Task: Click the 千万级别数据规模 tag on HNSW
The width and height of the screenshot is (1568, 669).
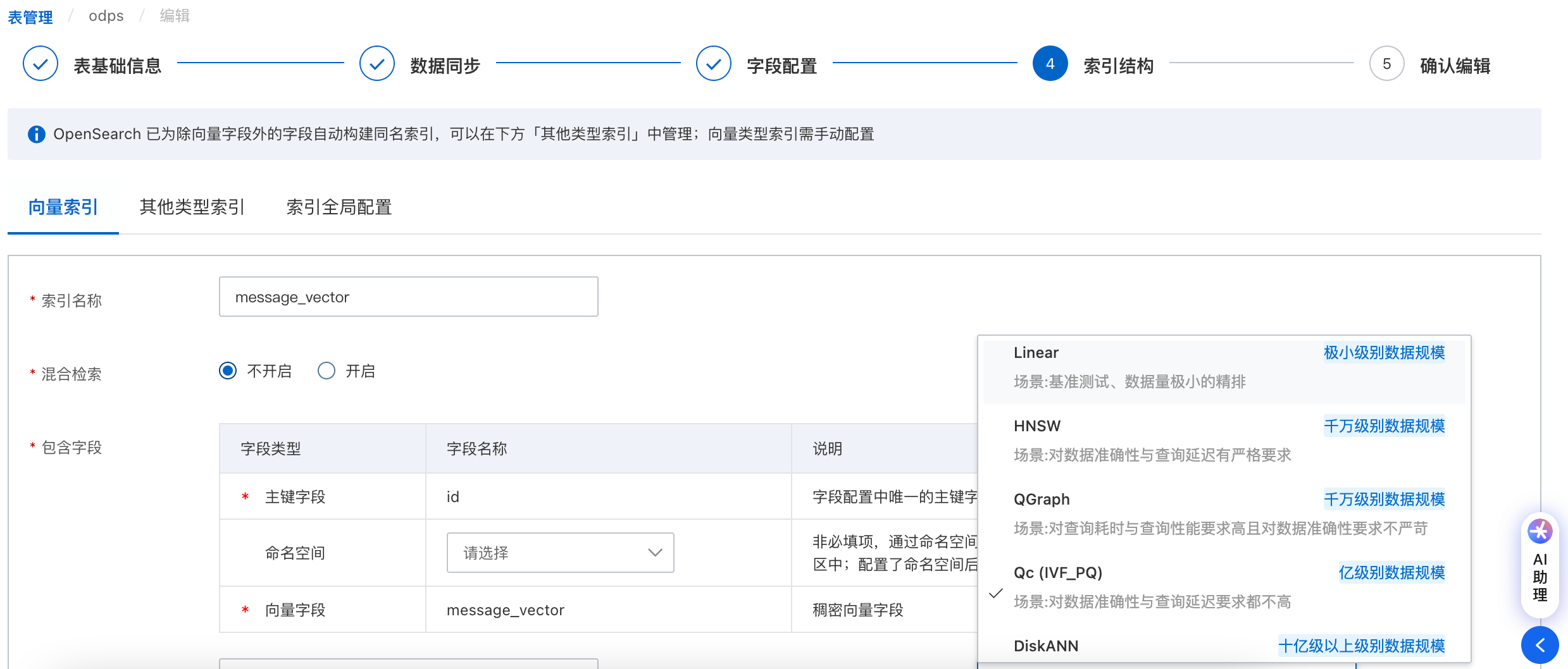Action: point(1384,426)
